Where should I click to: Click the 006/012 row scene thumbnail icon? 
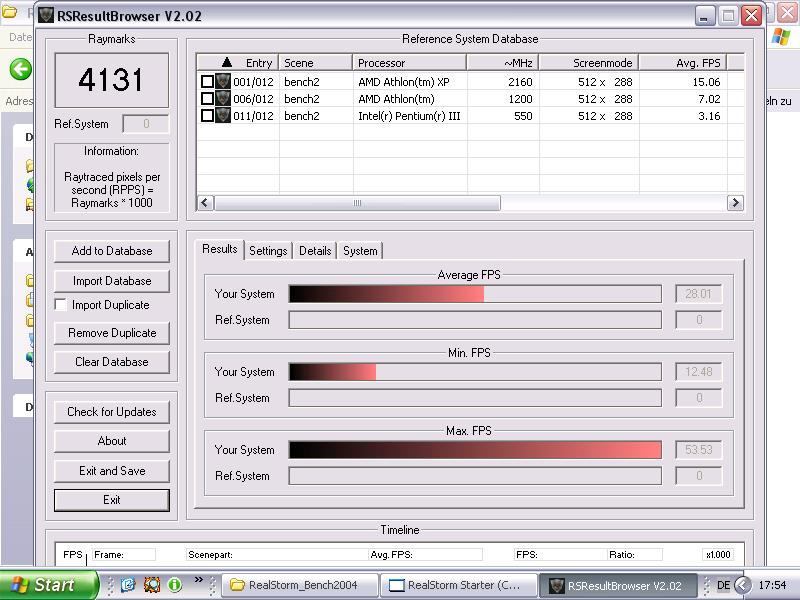pos(223,98)
